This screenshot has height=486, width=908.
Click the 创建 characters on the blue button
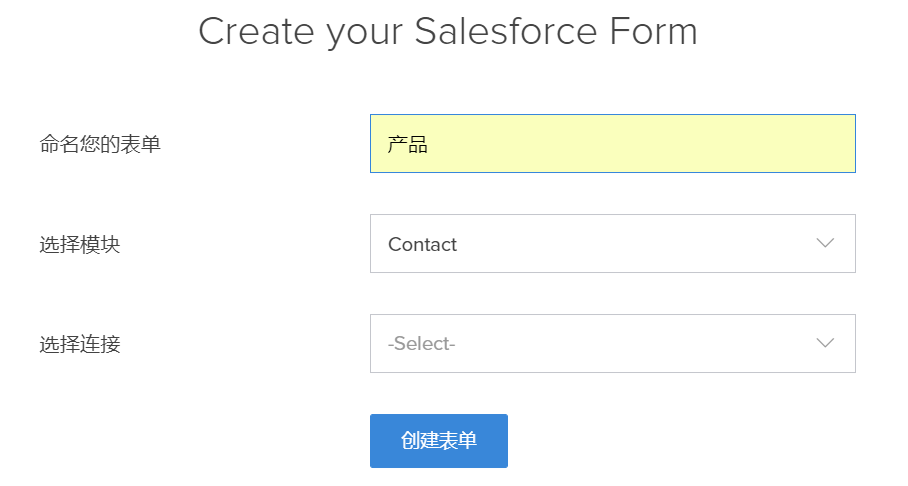click(x=420, y=441)
